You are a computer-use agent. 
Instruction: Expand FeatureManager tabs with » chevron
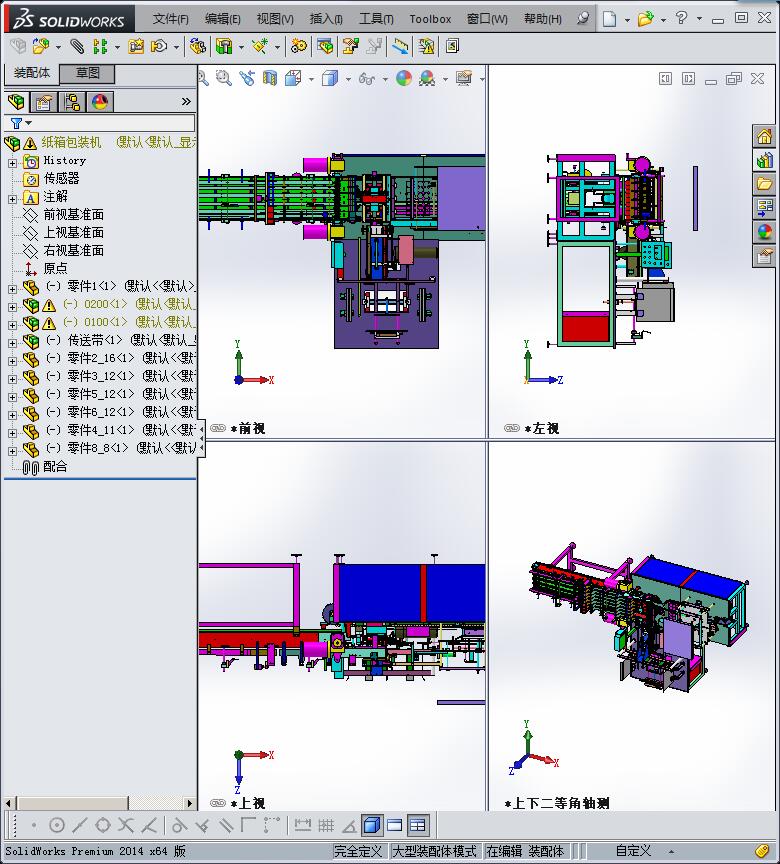(186, 101)
